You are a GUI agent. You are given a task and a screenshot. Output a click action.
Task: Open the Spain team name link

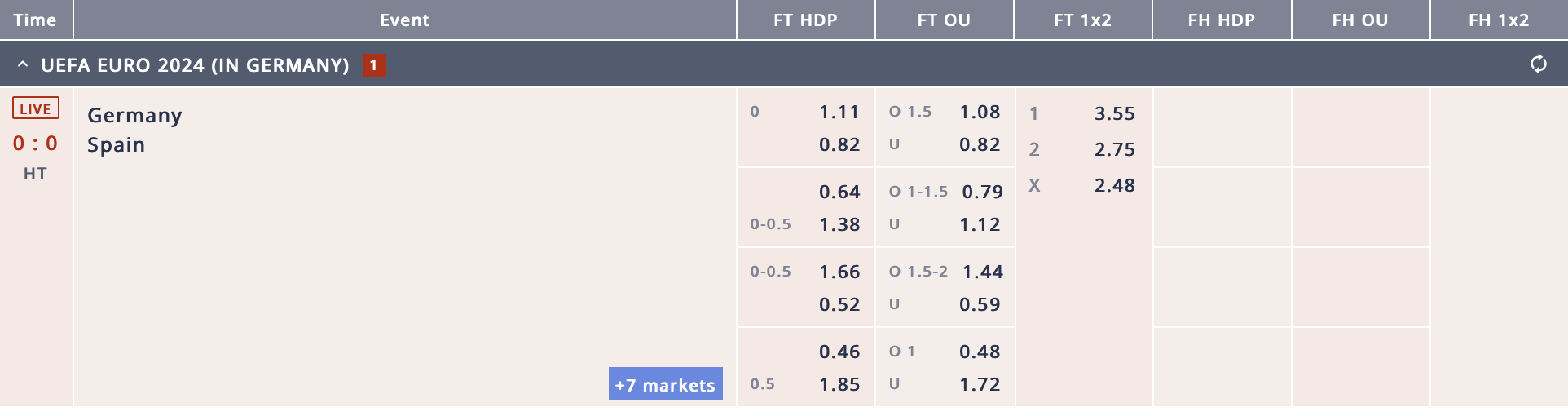[116, 145]
